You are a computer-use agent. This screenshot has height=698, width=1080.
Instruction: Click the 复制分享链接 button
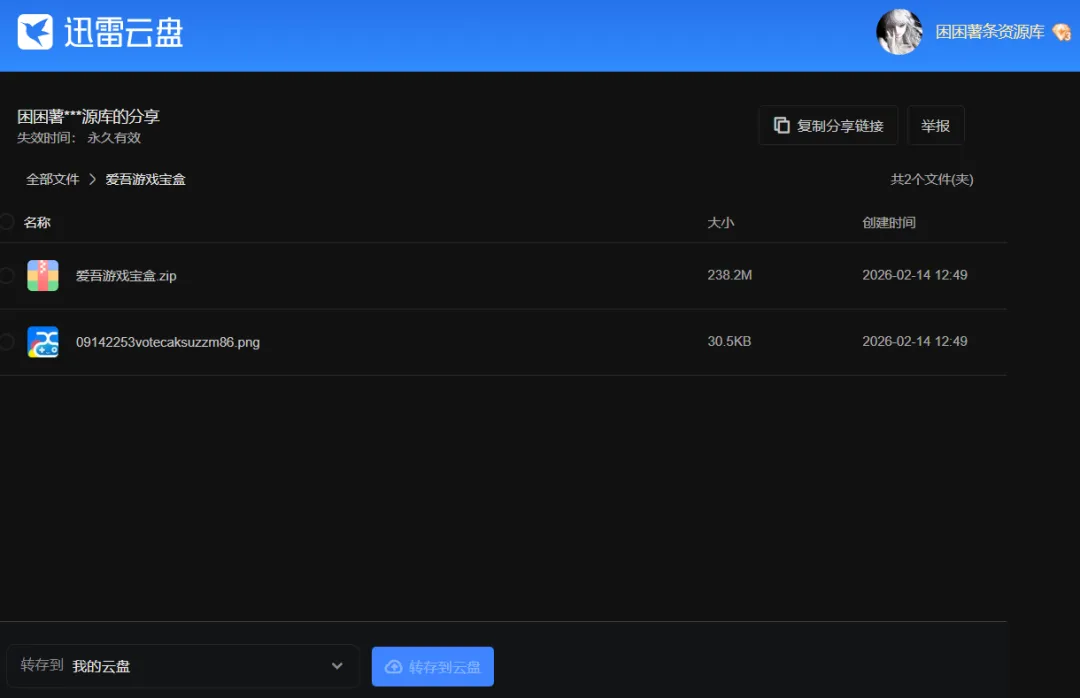(x=828, y=125)
